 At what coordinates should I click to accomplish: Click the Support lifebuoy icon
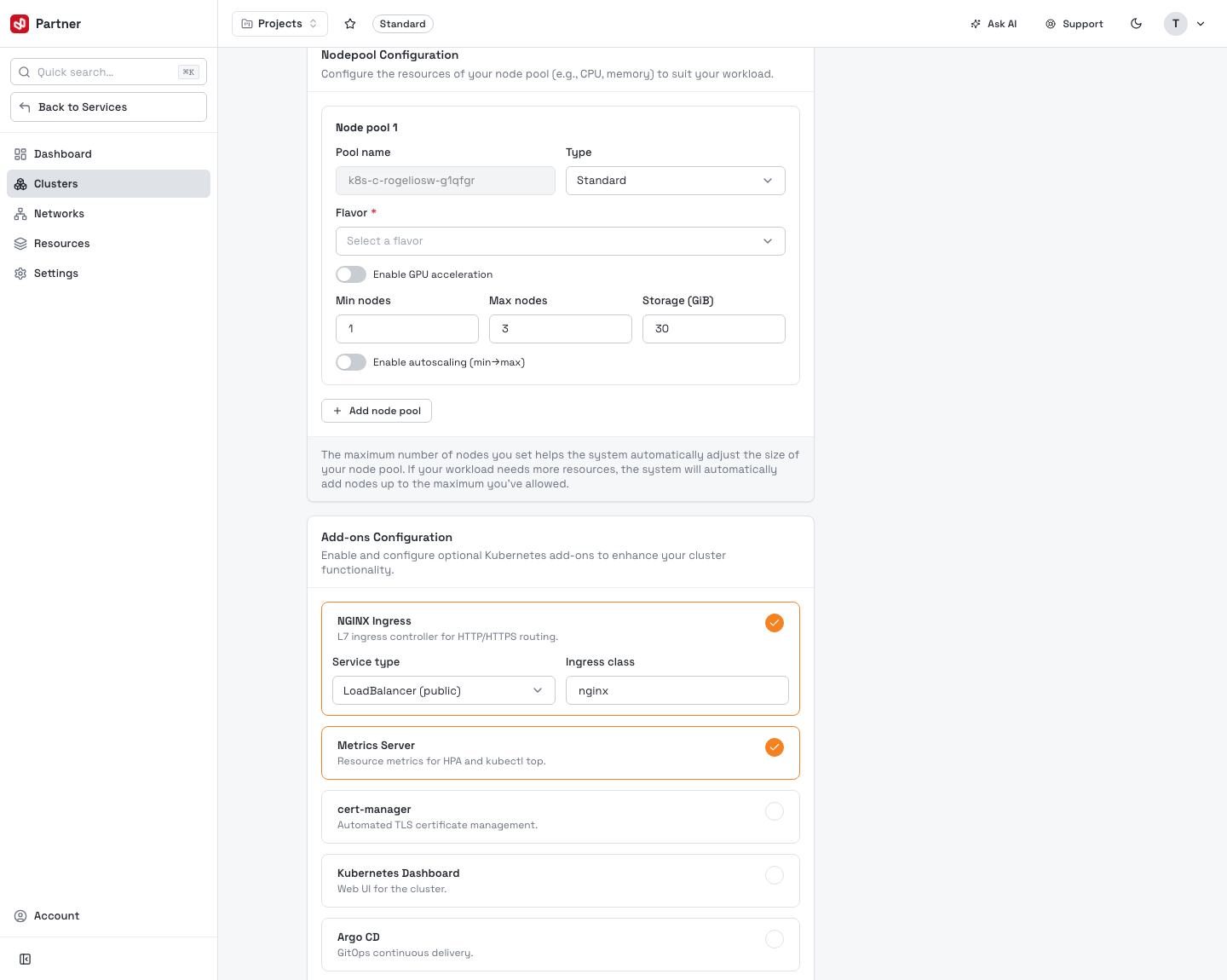pos(1051,24)
